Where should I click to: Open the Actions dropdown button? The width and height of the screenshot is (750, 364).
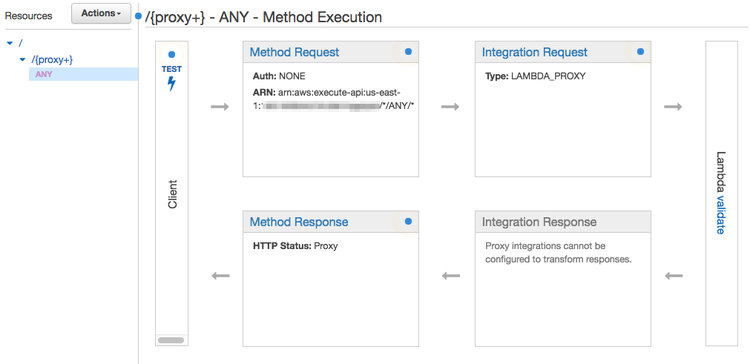coord(101,13)
